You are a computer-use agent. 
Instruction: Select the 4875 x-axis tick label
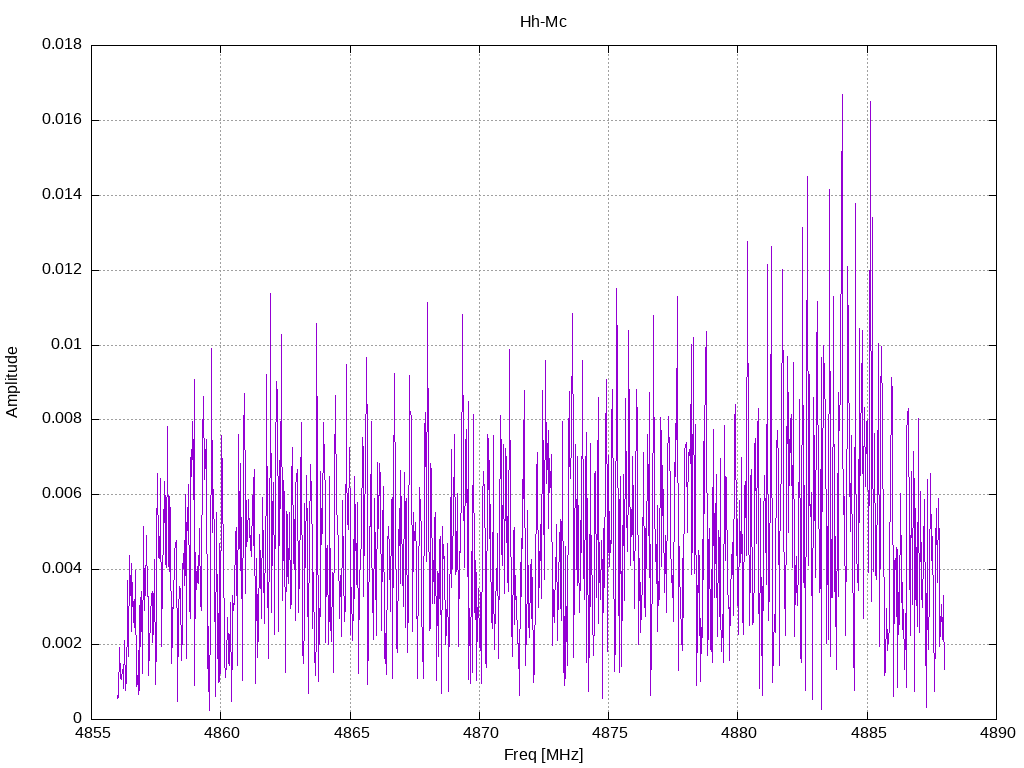[x=608, y=734]
